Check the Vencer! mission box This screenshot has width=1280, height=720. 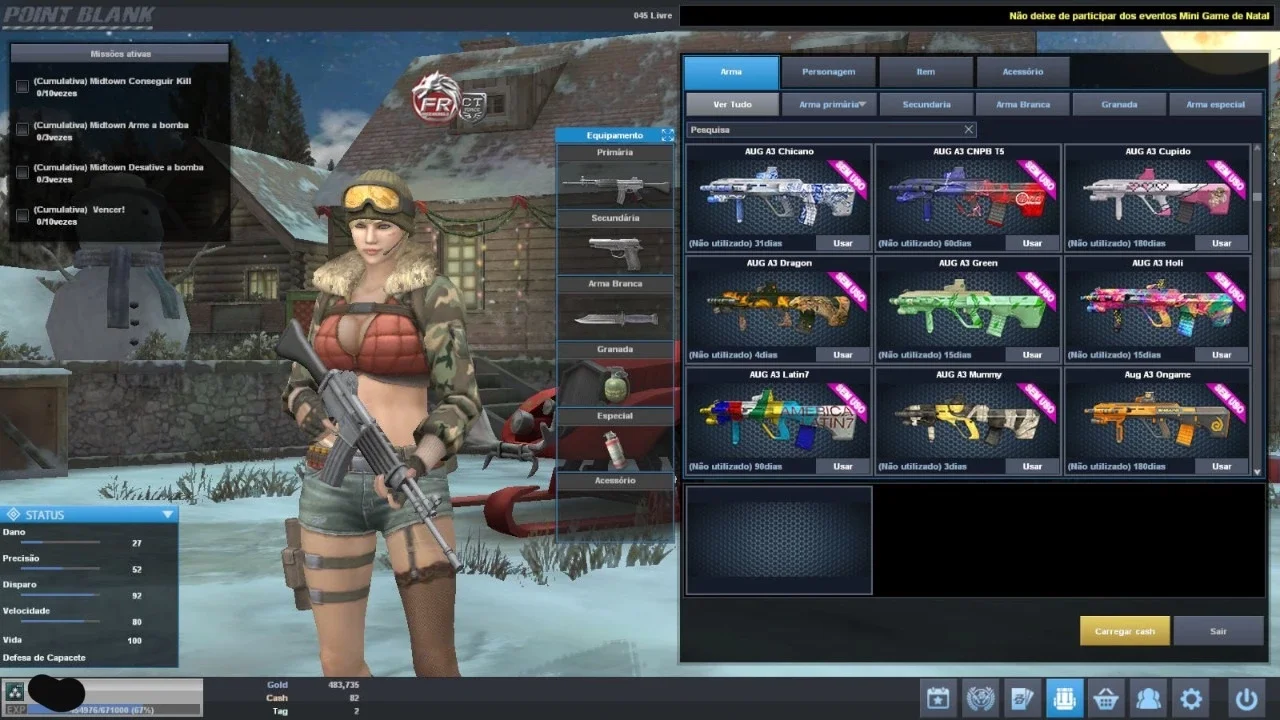pos(22,215)
